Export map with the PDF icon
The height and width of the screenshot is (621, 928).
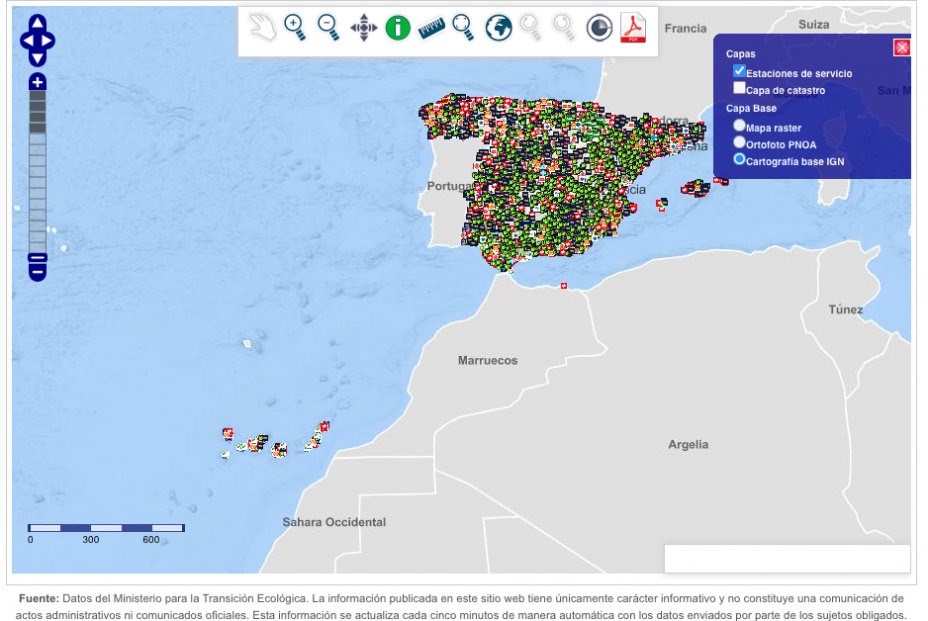pos(633,28)
